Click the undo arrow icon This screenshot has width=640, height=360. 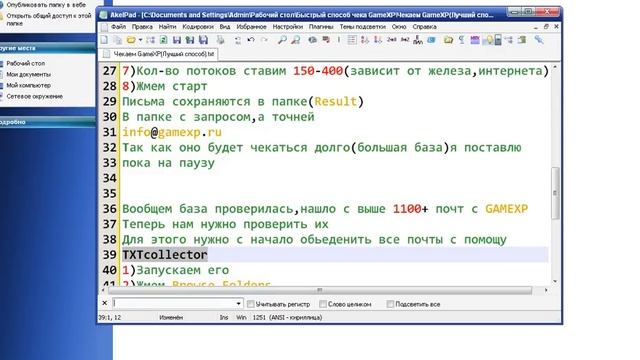[251, 40]
